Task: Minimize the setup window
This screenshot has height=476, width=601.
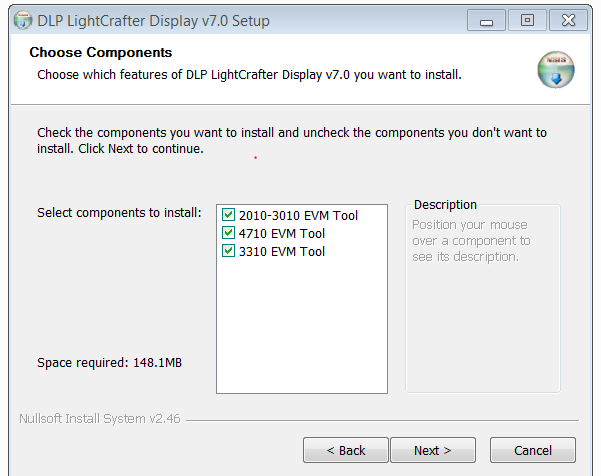Action: [486, 20]
